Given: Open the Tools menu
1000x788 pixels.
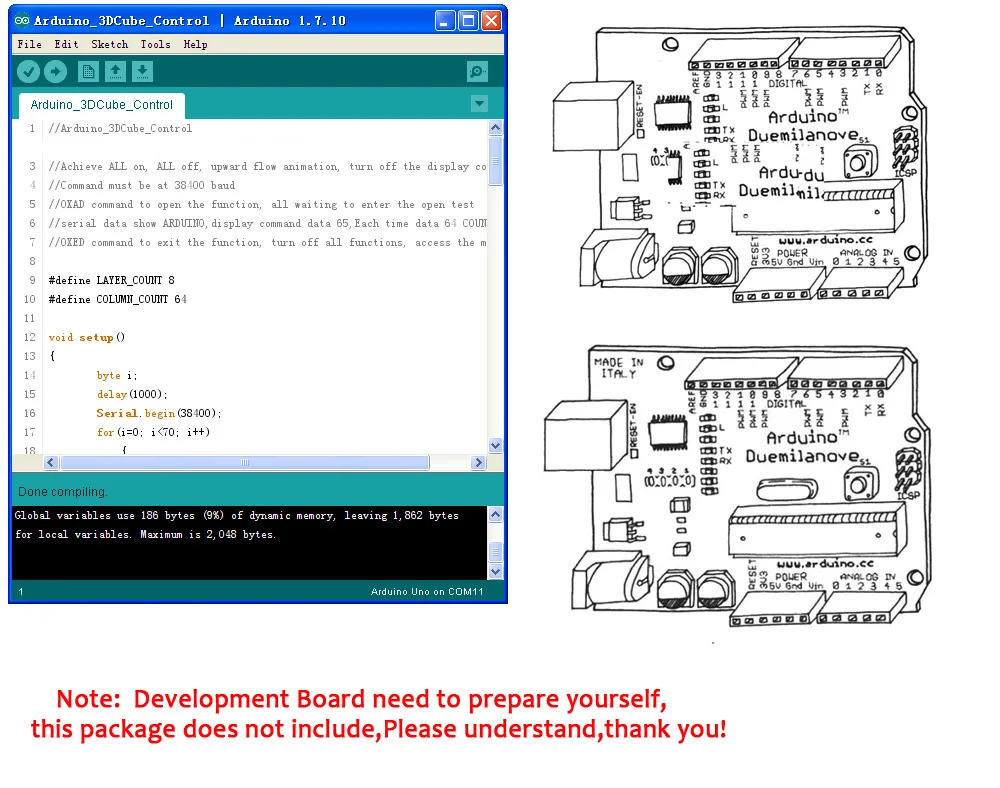Looking at the screenshot, I should click(156, 44).
